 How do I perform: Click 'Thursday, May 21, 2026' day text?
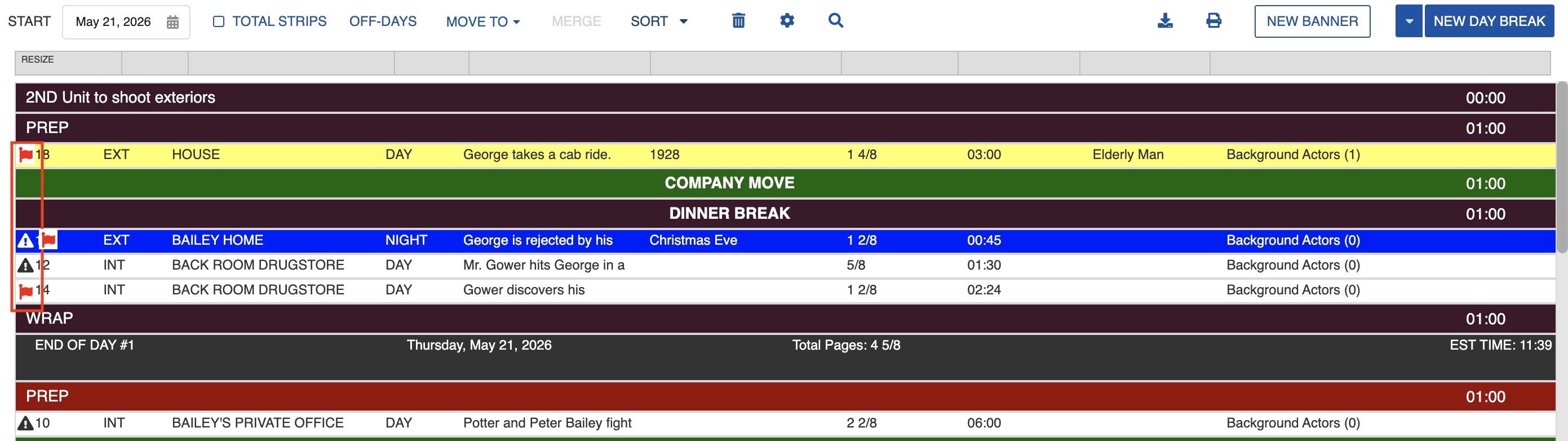pos(479,345)
